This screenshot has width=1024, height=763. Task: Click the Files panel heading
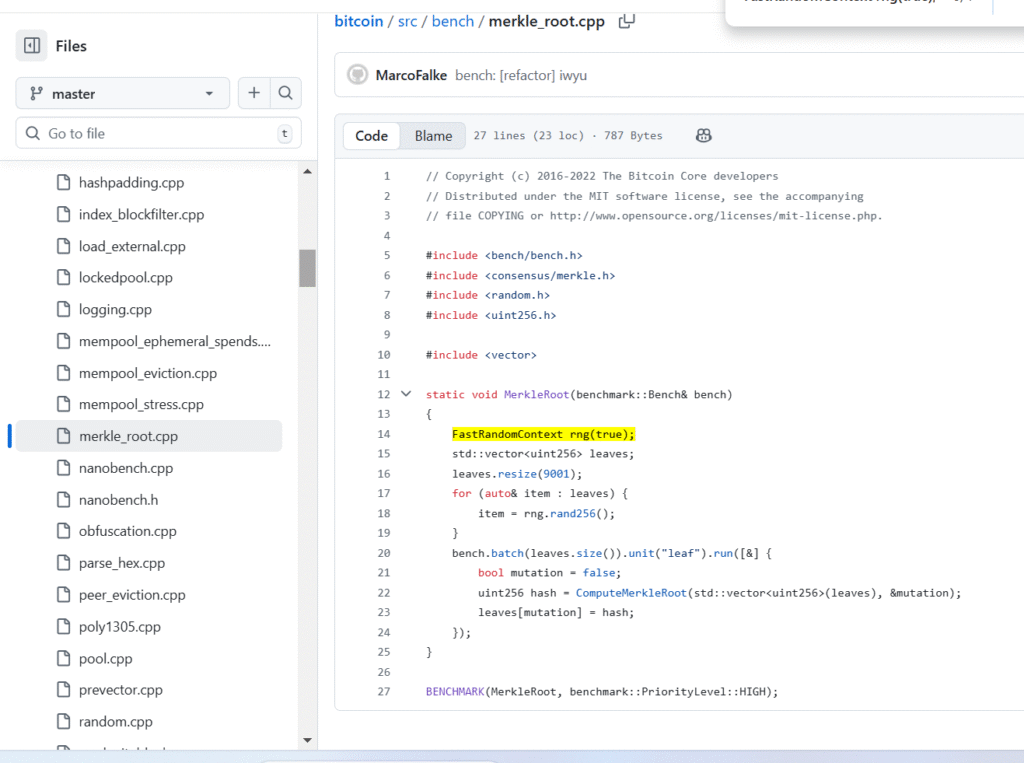(x=71, y=46)
